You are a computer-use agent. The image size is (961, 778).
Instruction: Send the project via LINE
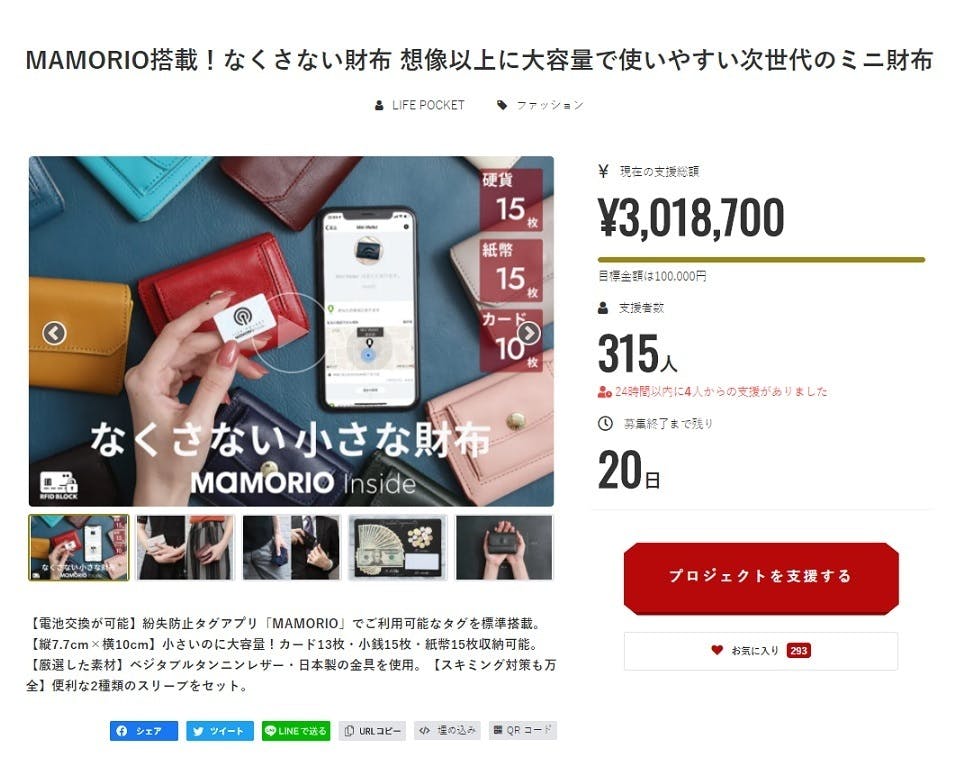[296, 731]
